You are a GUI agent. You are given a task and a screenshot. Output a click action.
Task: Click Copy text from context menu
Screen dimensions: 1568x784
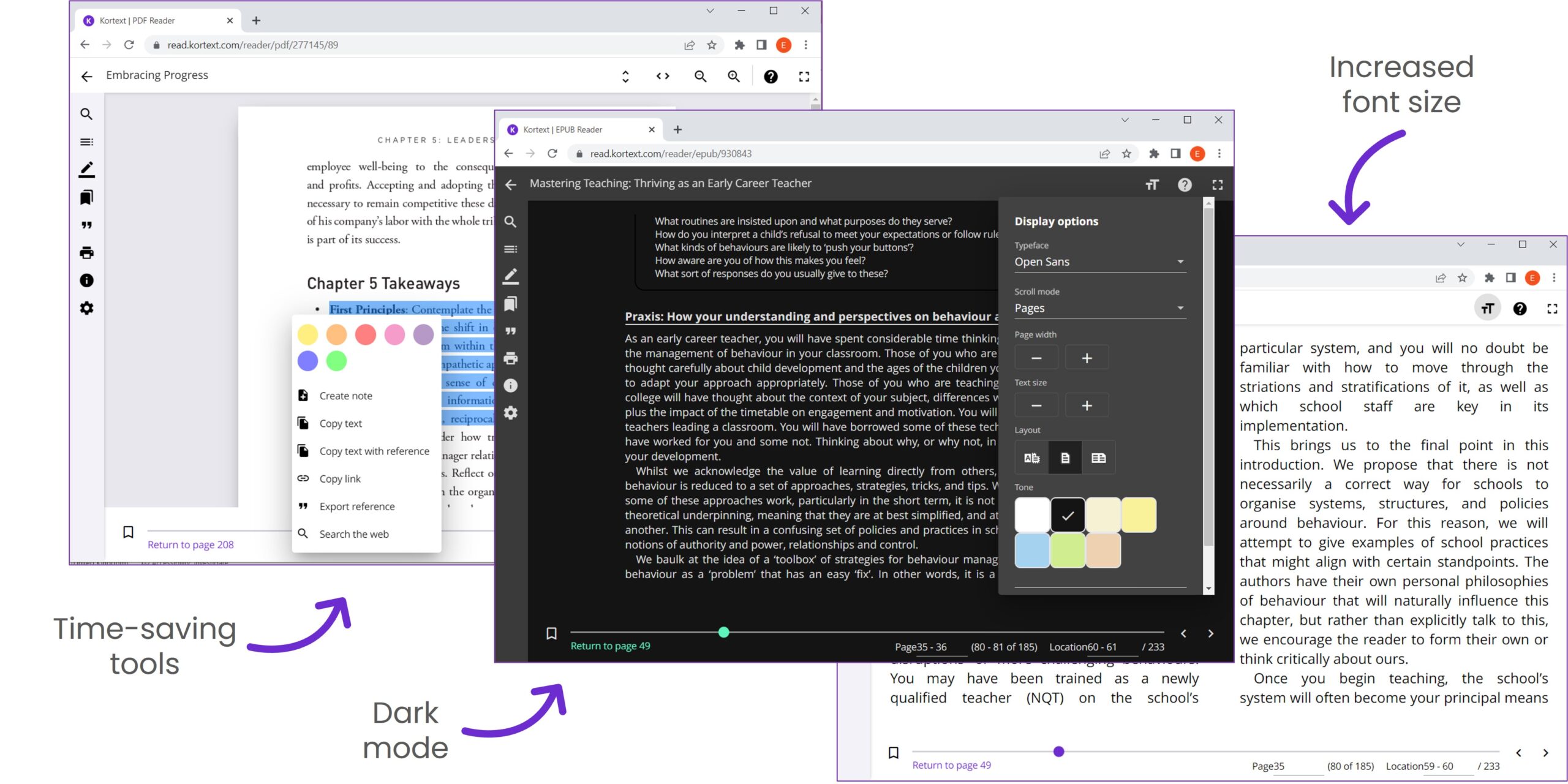pyautogui.click(x=341, y=423)
